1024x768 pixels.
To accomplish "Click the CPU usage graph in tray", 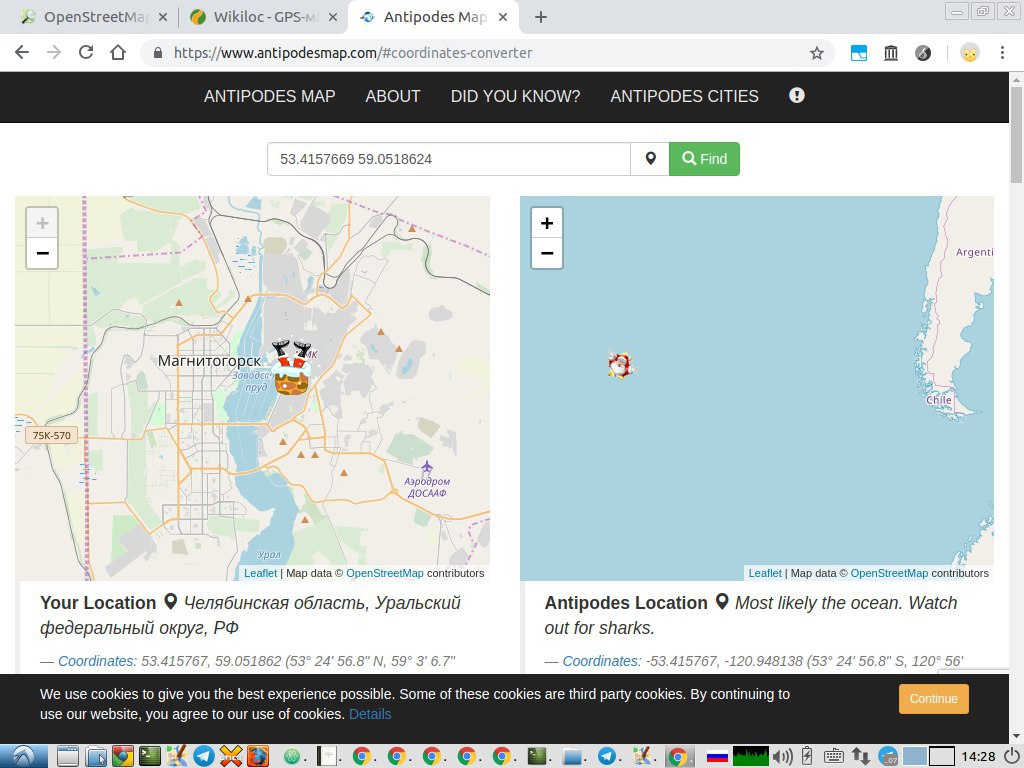I will [x=750, y=756].
